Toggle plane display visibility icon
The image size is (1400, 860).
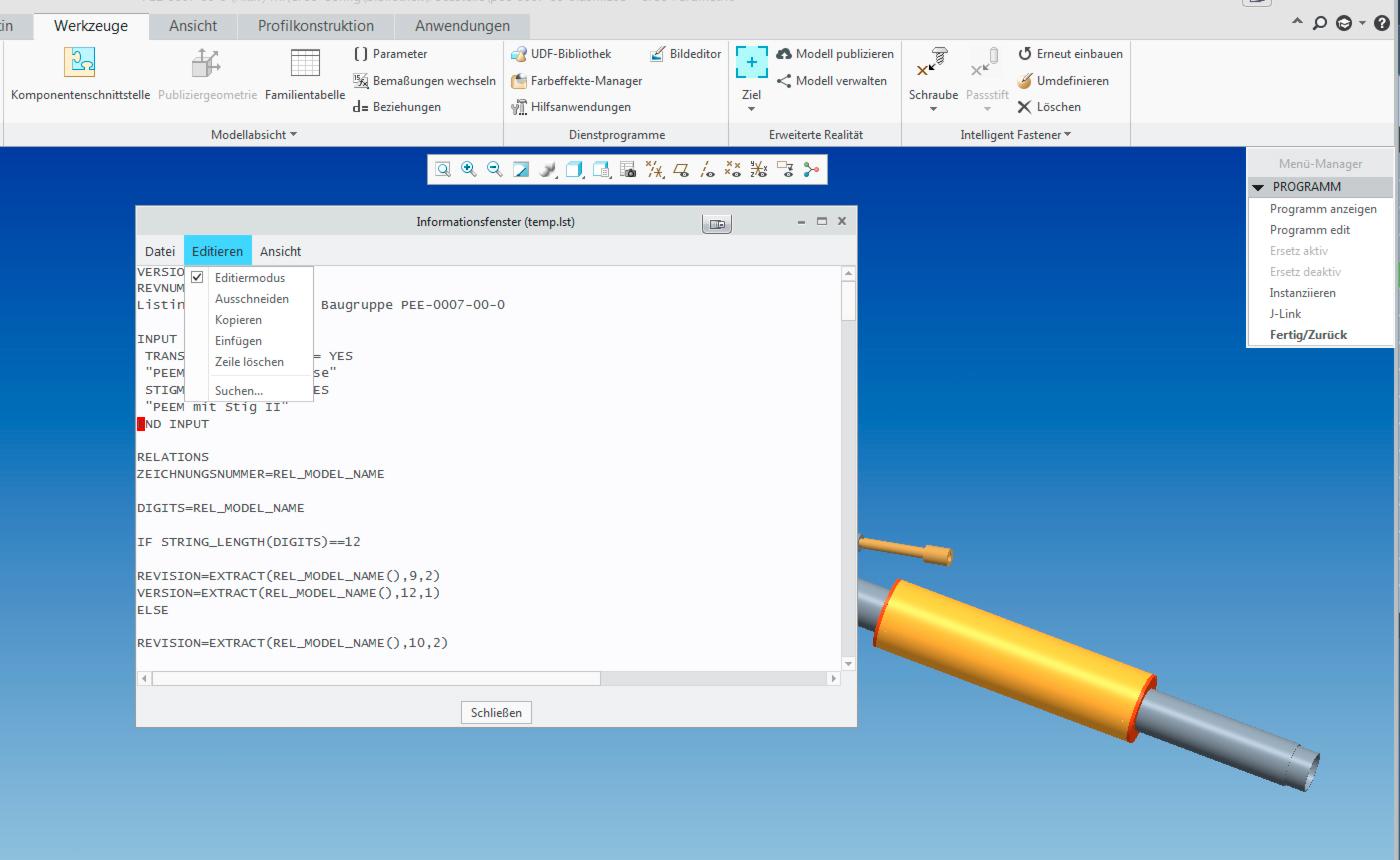point(681,170)
